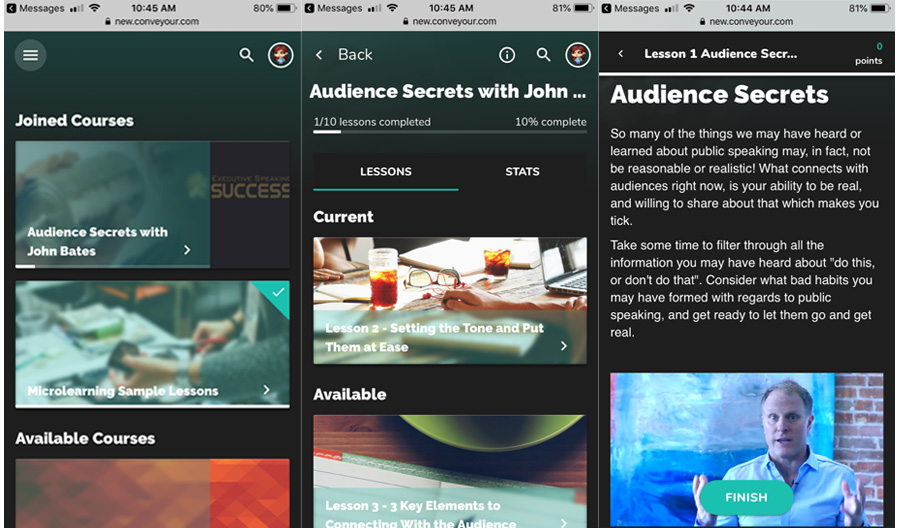Screen dimensions: 900x528
Task: Tap "1/10 lessons completed" text
Action: pos(372,122)
